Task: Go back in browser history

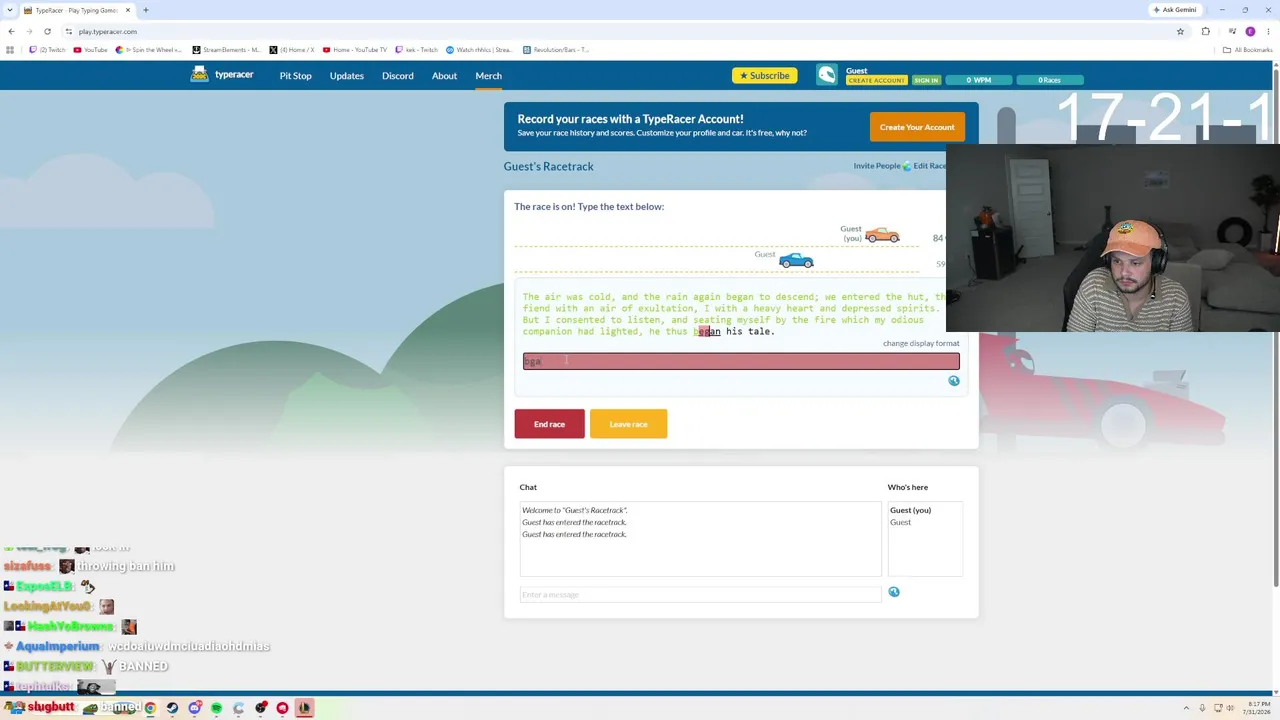Action: click(11, 31)
